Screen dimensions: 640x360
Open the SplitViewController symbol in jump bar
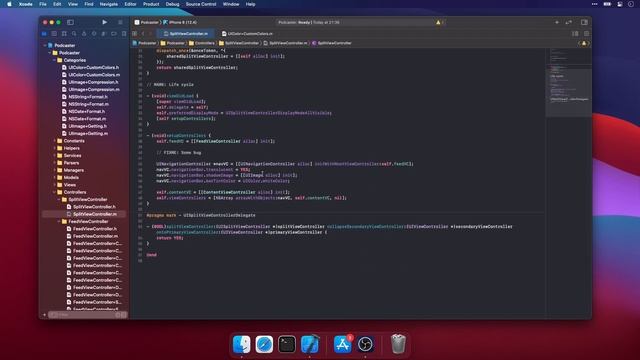click(x=331, y=43)
